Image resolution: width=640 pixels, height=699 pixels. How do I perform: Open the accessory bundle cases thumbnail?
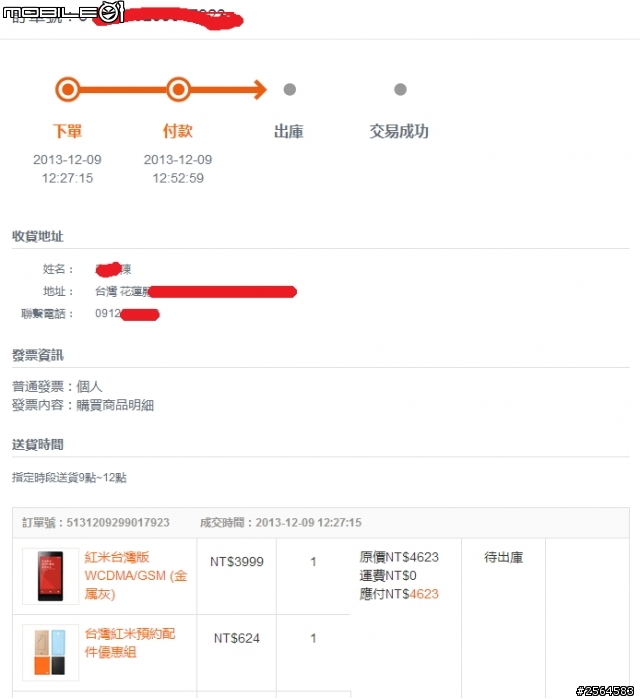pyautogui.click(x=50, y=653)
